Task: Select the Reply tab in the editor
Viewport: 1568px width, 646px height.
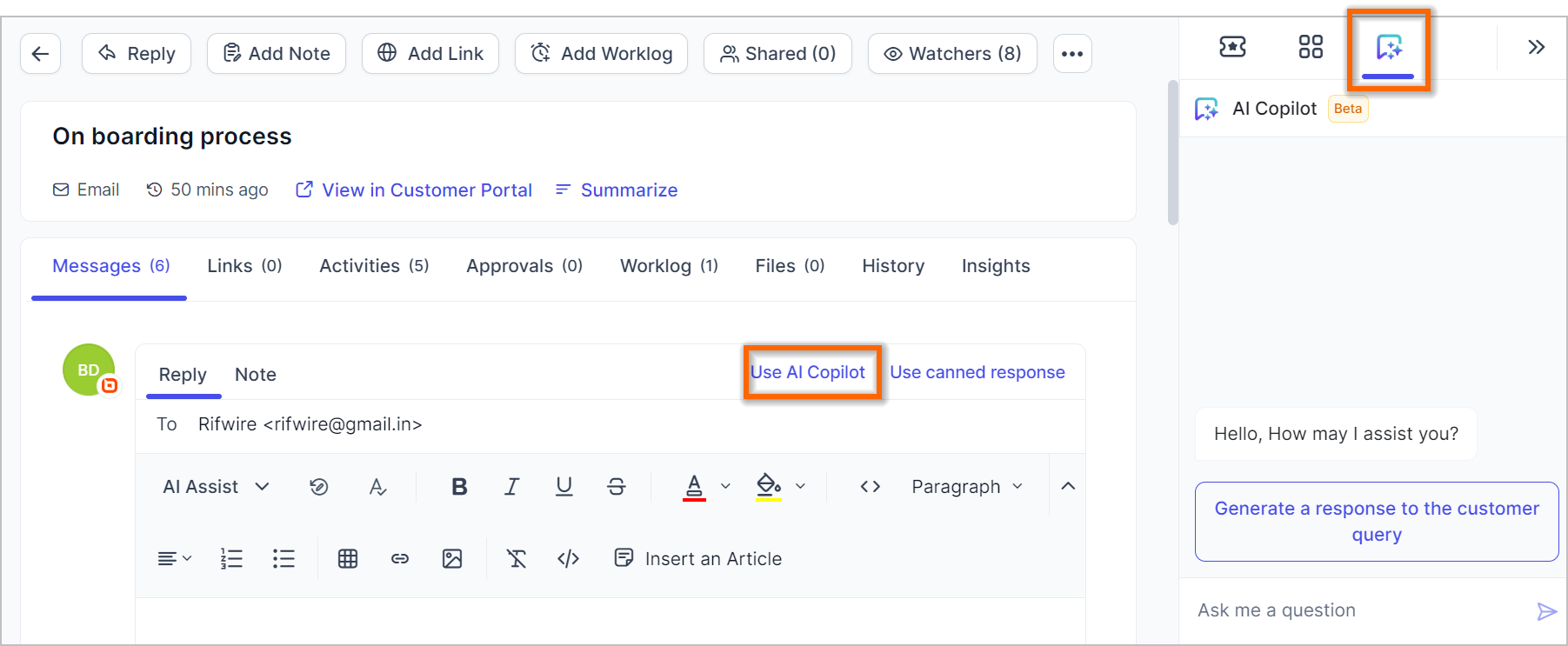Action: (183, 375)
